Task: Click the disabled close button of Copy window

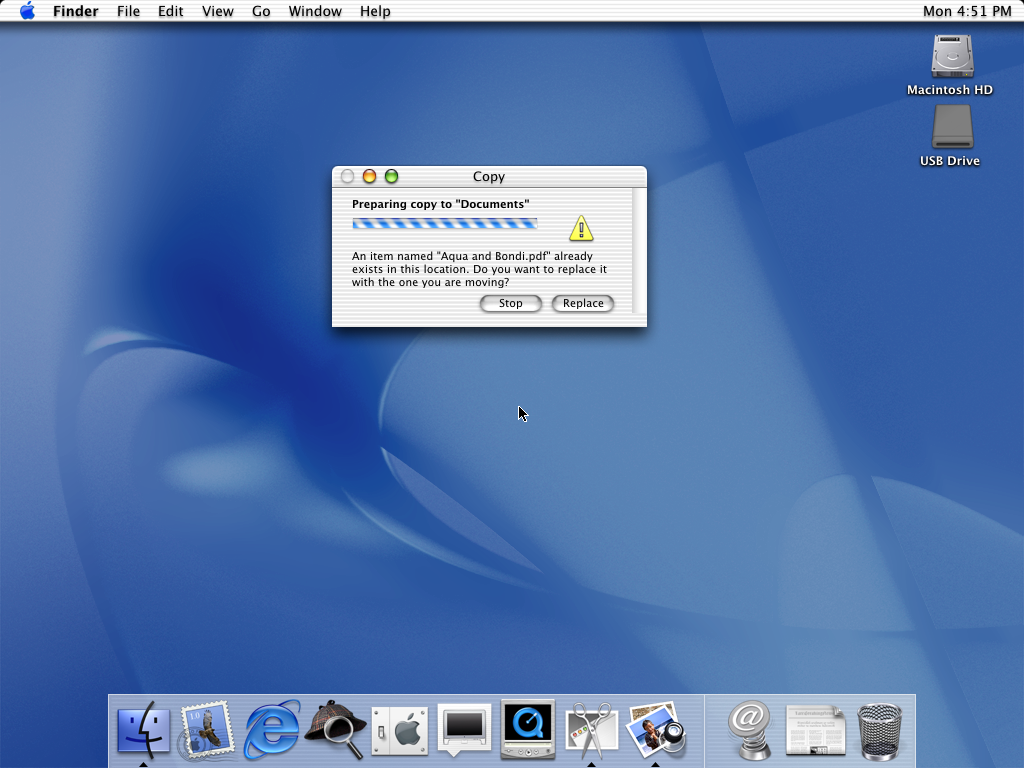Action: [347, 176]
